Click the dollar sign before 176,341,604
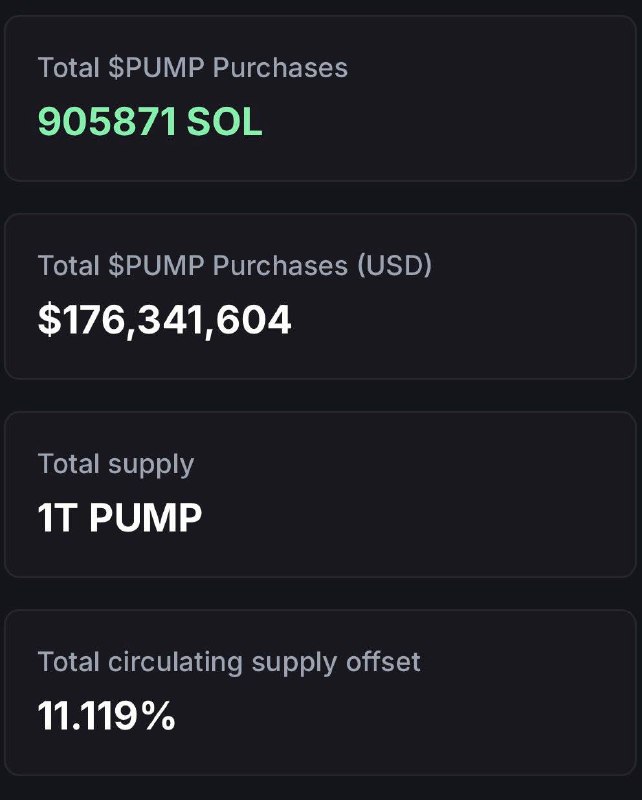642x800 pixels. tap(47, 320)
